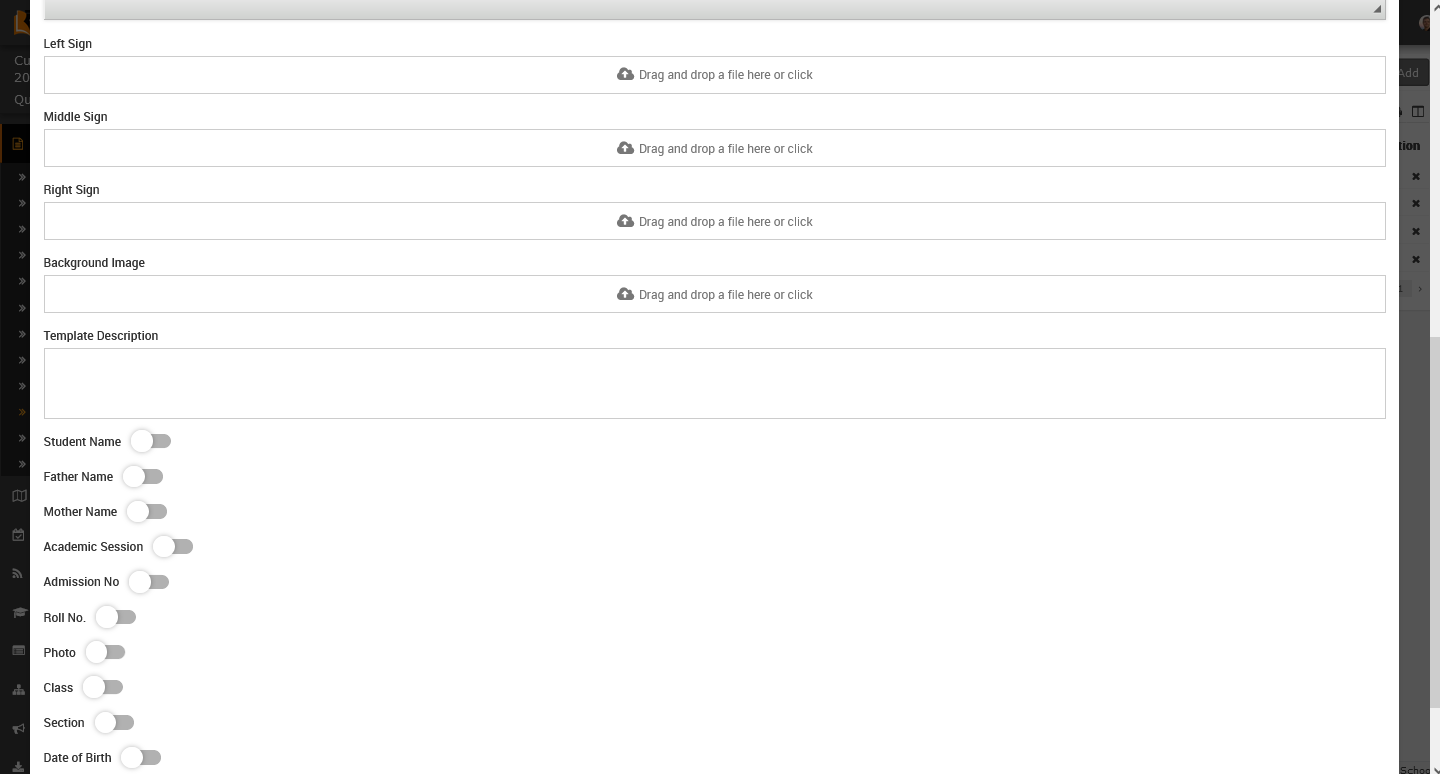Click the Middle Sign drag and drop text
The image size is (1440, 774).
[725, 149]
